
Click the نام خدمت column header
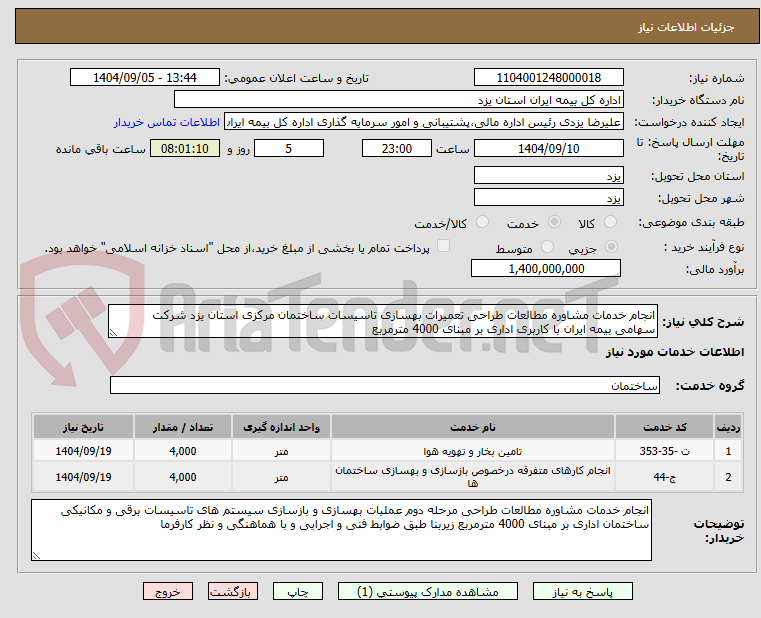click(x=473, y=427)
